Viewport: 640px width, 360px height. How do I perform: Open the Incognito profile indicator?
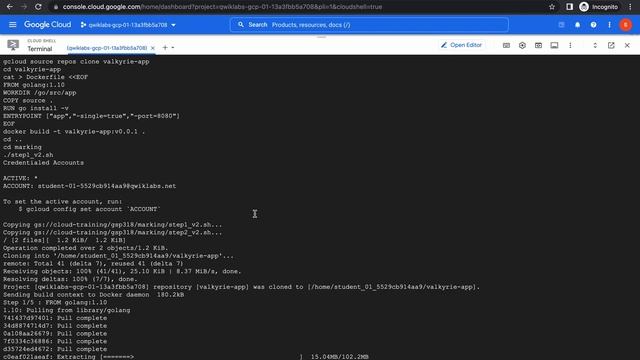point(599,7)
